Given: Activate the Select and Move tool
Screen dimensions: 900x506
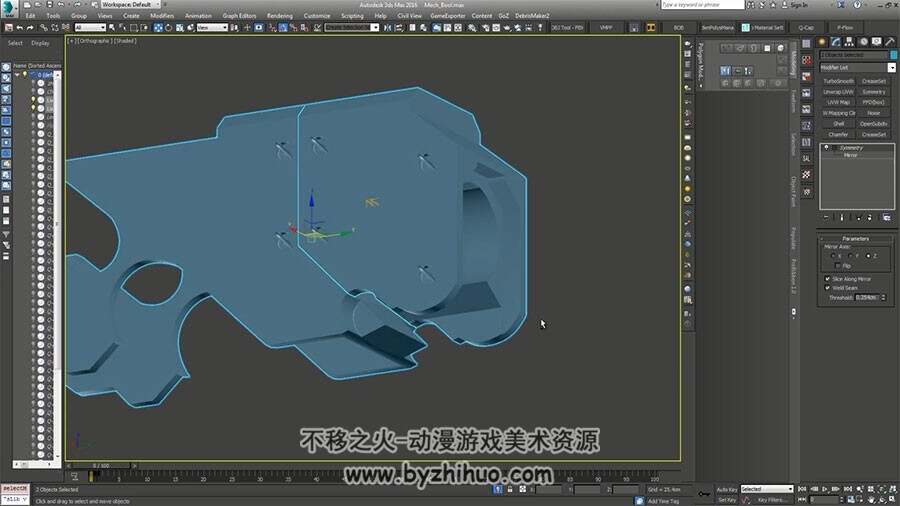Looking at the screenshot, I should (158, 28).
